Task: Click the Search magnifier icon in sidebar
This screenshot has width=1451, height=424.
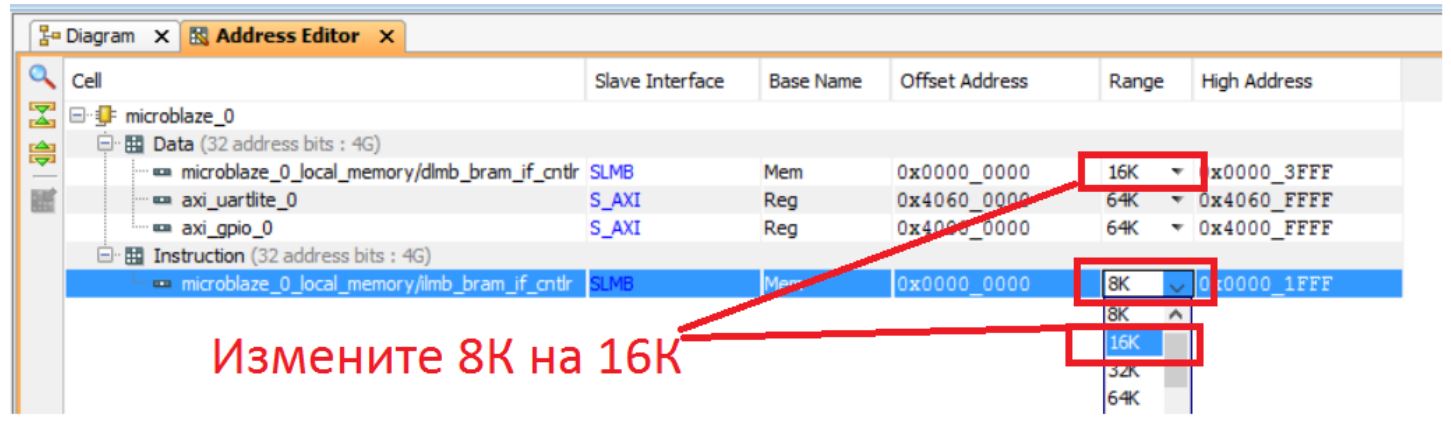Action: tap(40, 76)
